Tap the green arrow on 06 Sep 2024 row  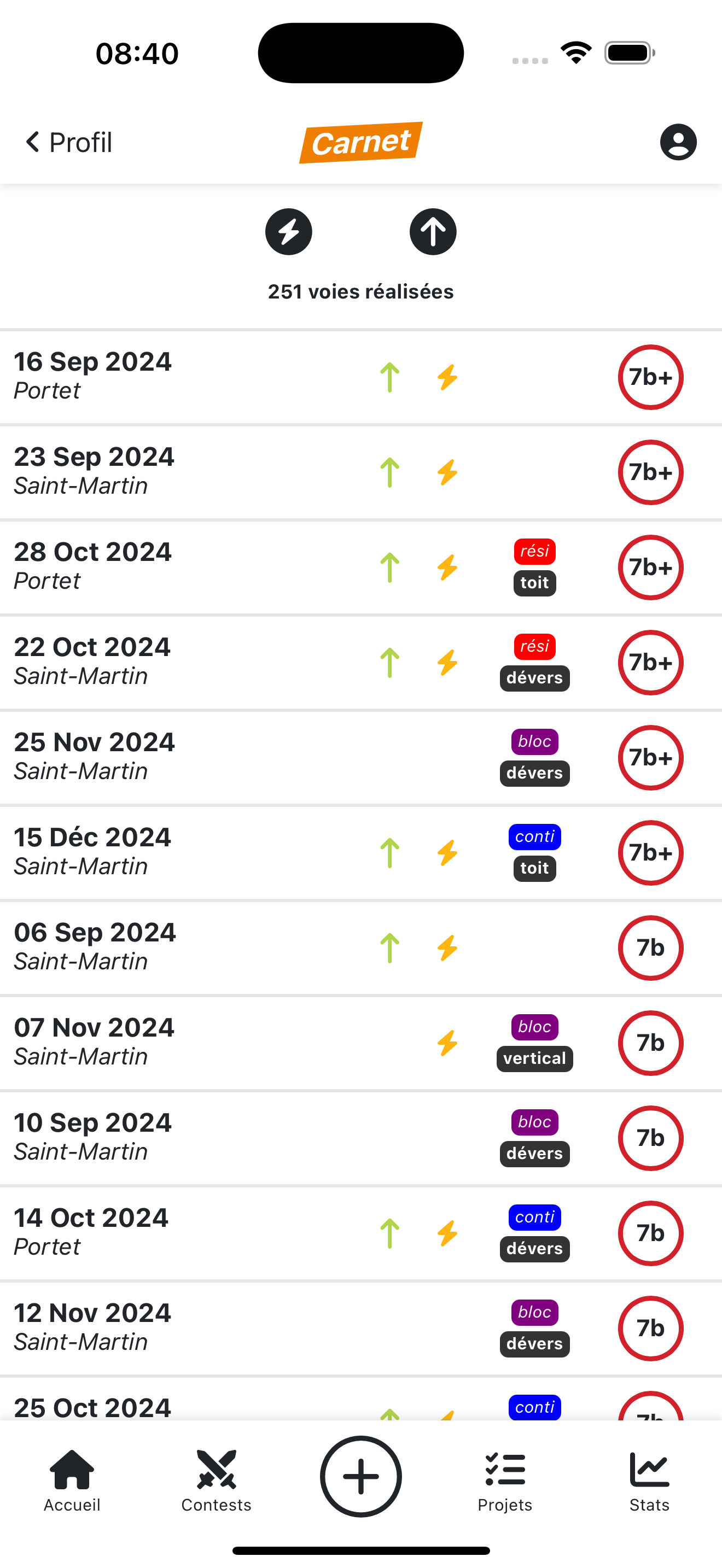tap(389, 947)
